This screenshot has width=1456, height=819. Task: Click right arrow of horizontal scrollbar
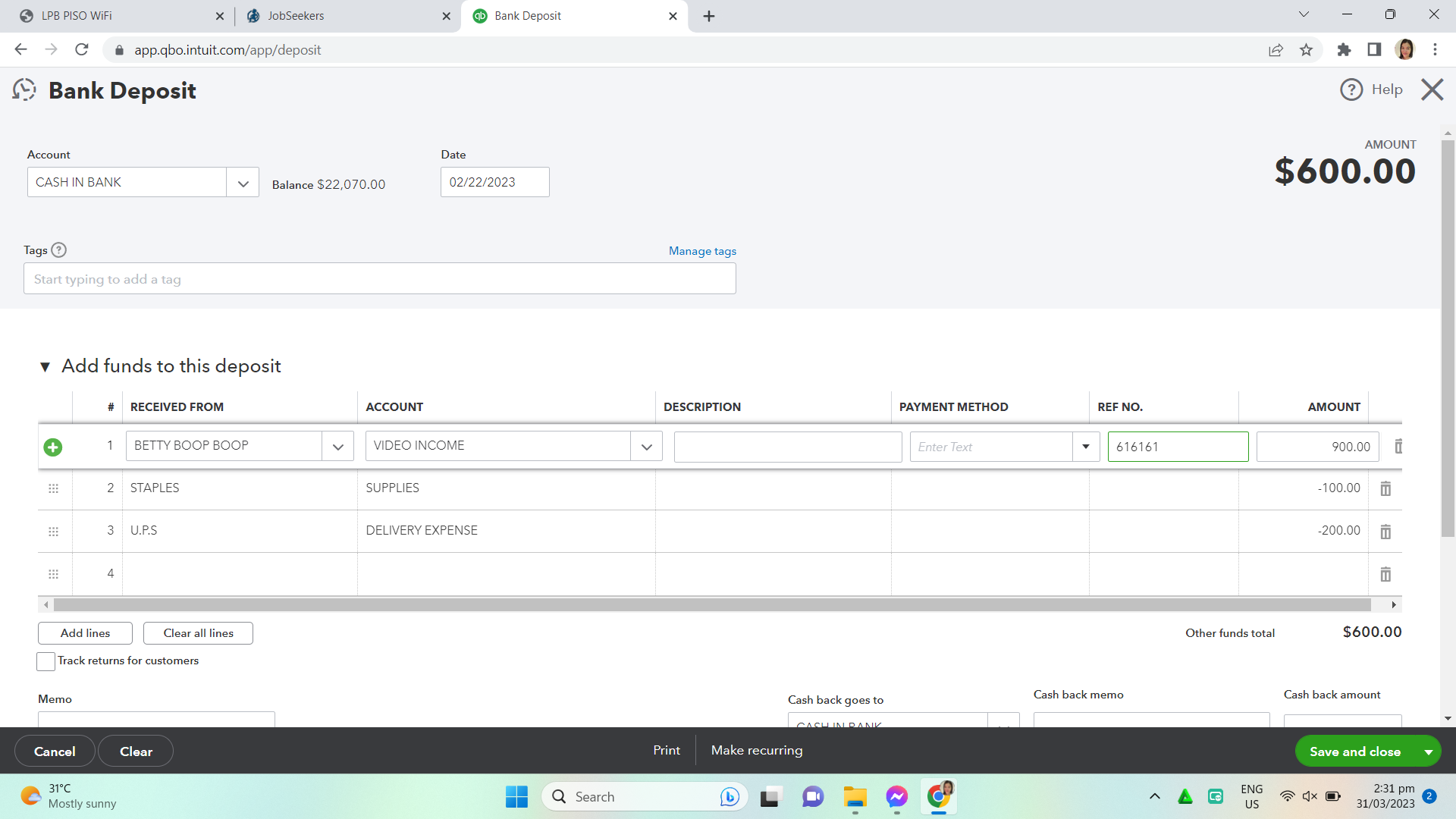[x=1394, y=605]
